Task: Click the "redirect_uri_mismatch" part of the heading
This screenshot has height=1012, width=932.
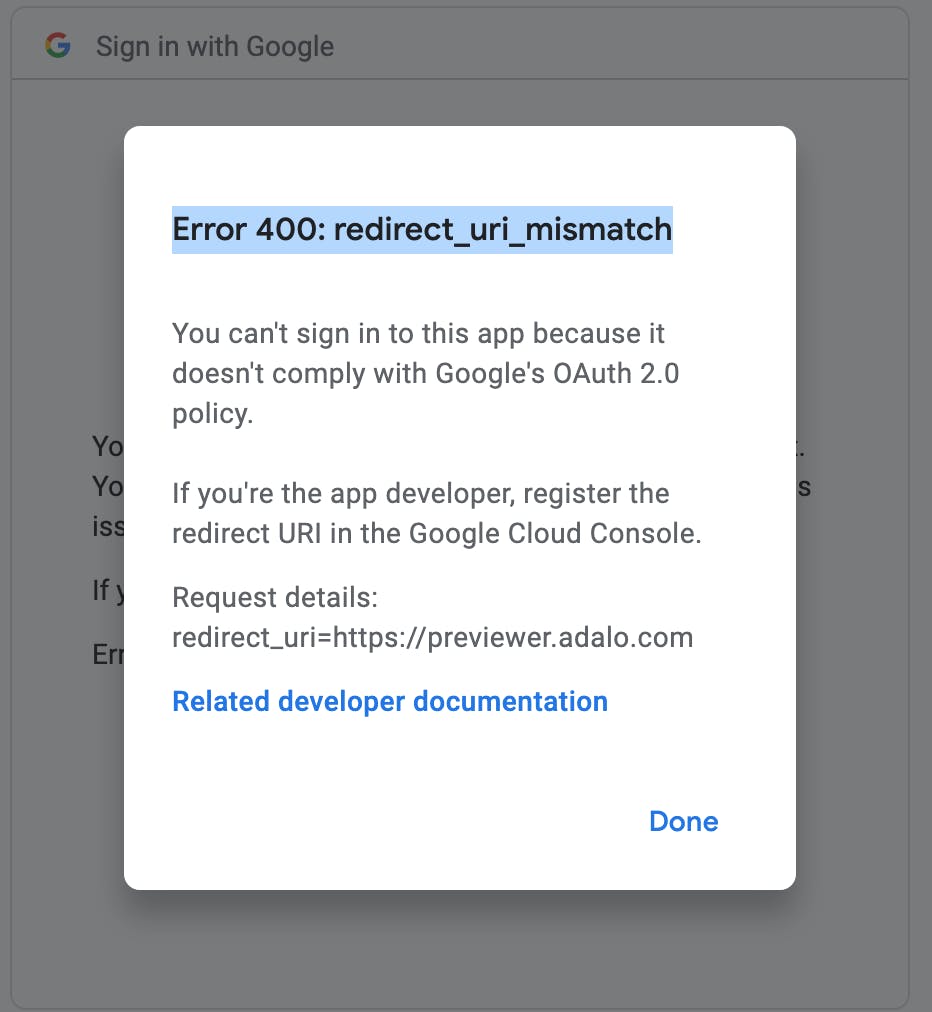Action: click(x=502, y=230)
